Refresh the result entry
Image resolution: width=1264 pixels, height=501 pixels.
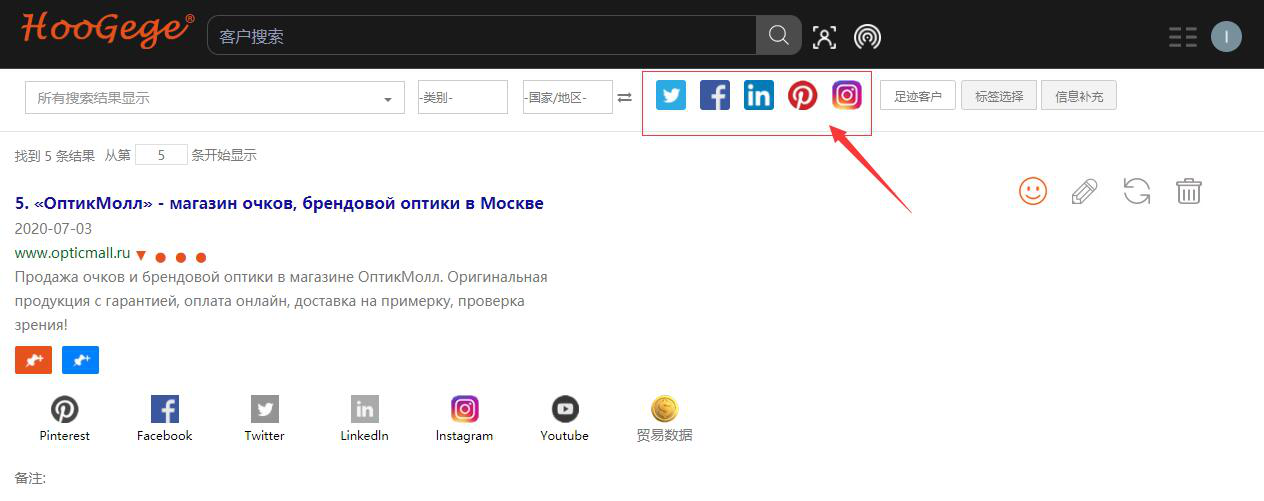pos(1136,191)
